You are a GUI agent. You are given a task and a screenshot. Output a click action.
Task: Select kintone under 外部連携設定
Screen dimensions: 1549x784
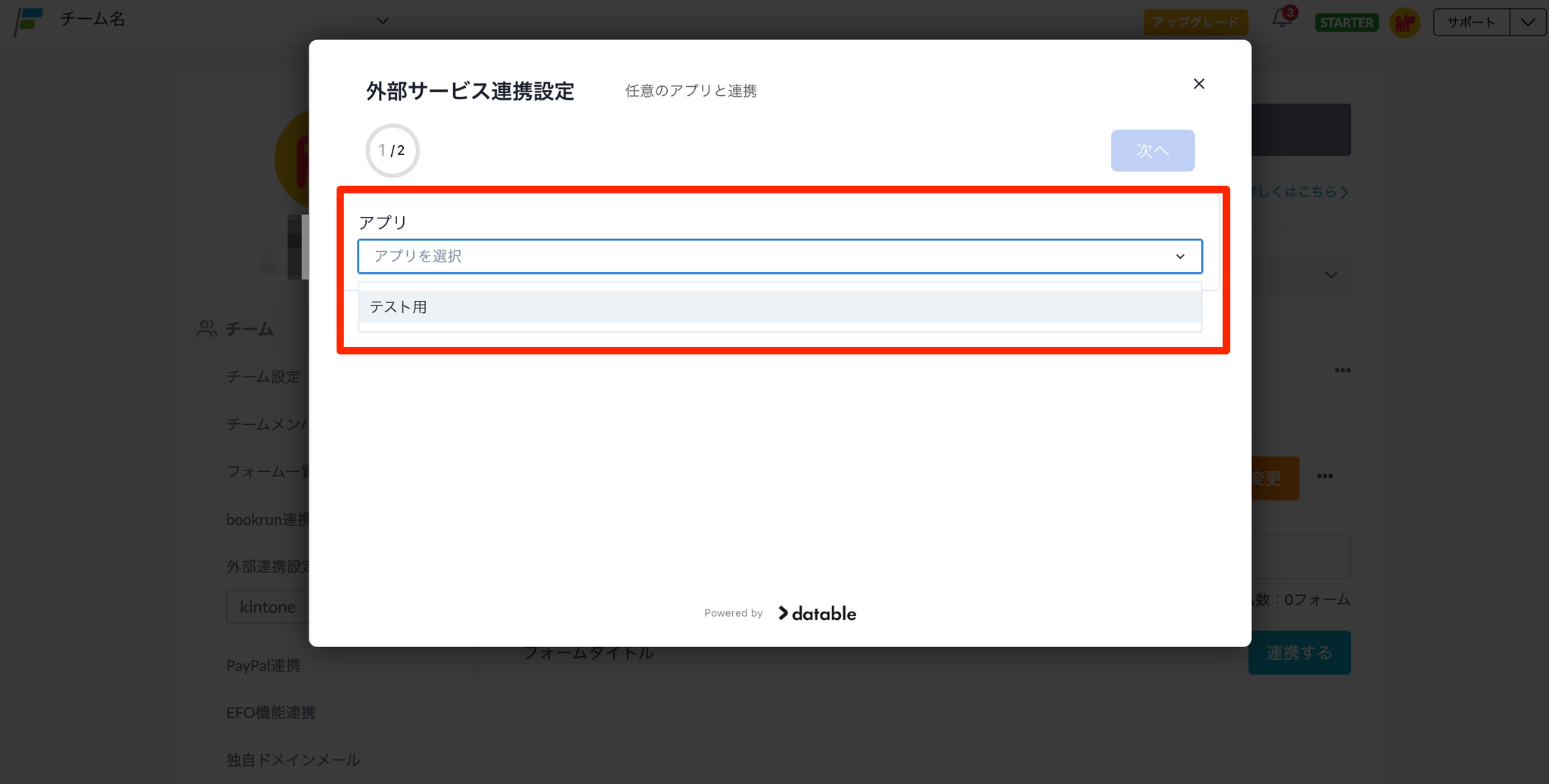268,607
